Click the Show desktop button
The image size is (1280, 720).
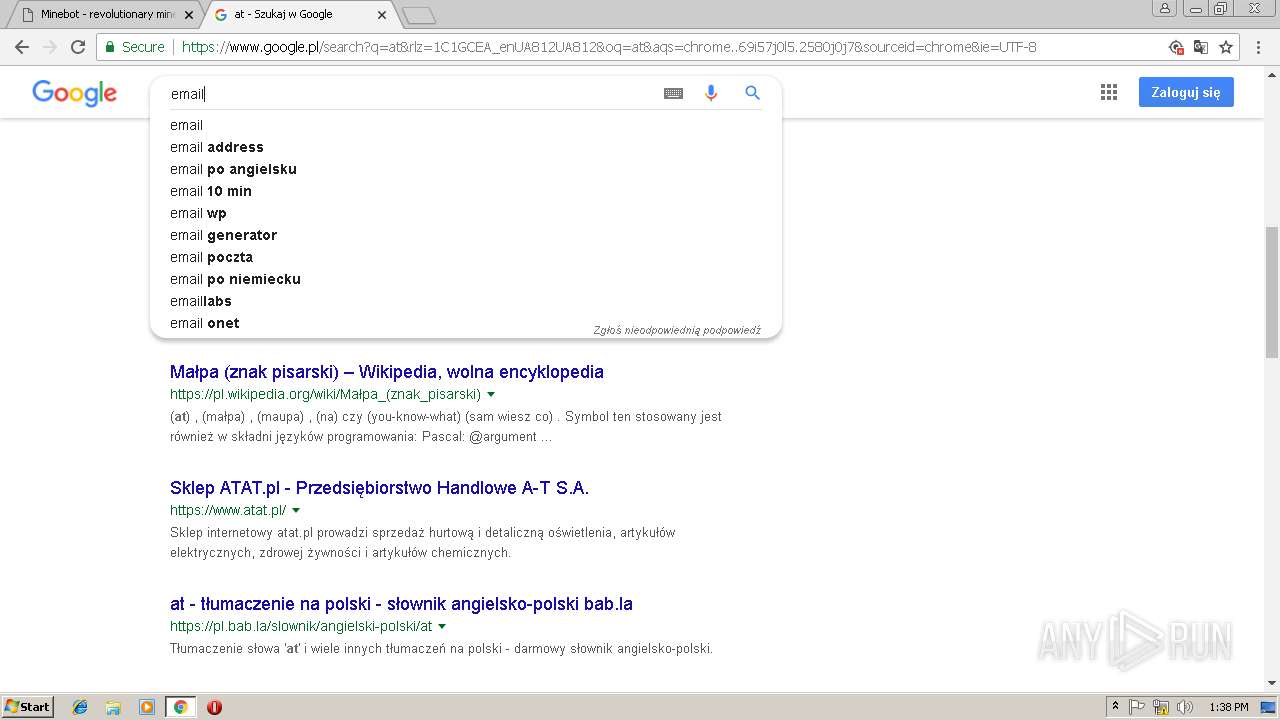click(1270, 707)
